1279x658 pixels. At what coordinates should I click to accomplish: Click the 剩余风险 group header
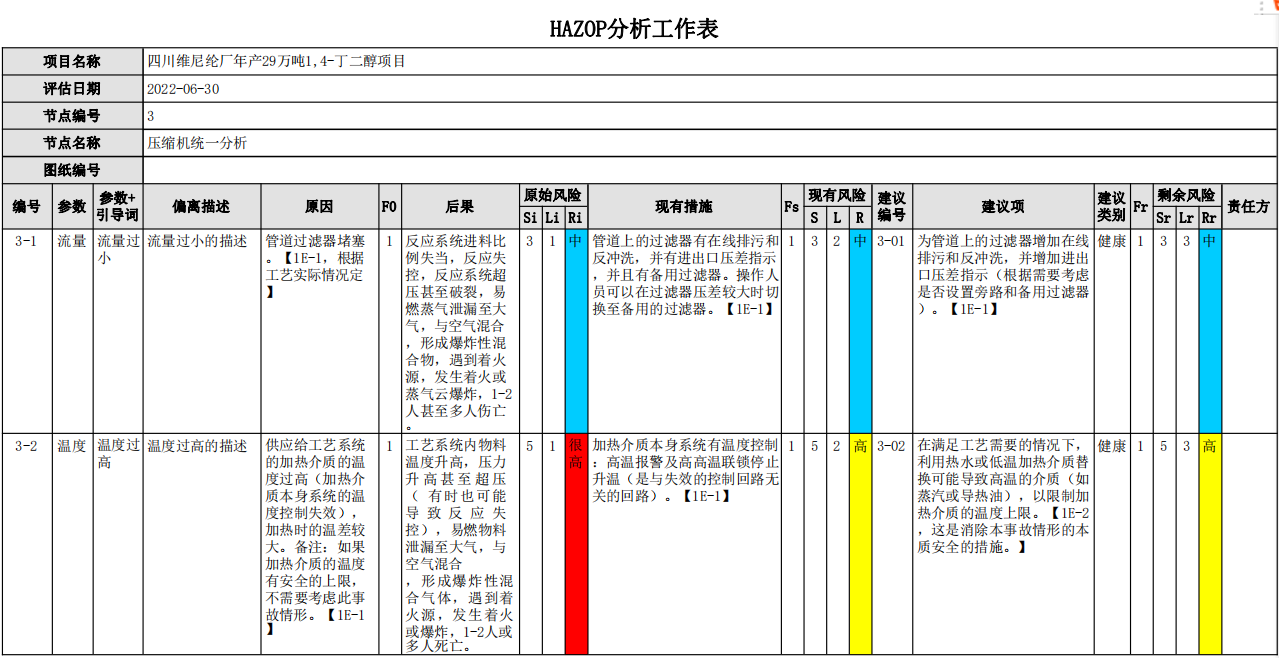pyautogui.click(x=1186, y=195)
